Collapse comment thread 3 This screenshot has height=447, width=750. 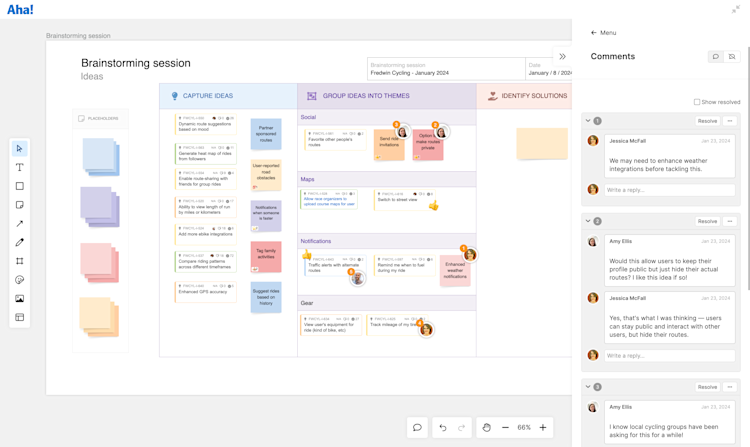coord(588,387)
